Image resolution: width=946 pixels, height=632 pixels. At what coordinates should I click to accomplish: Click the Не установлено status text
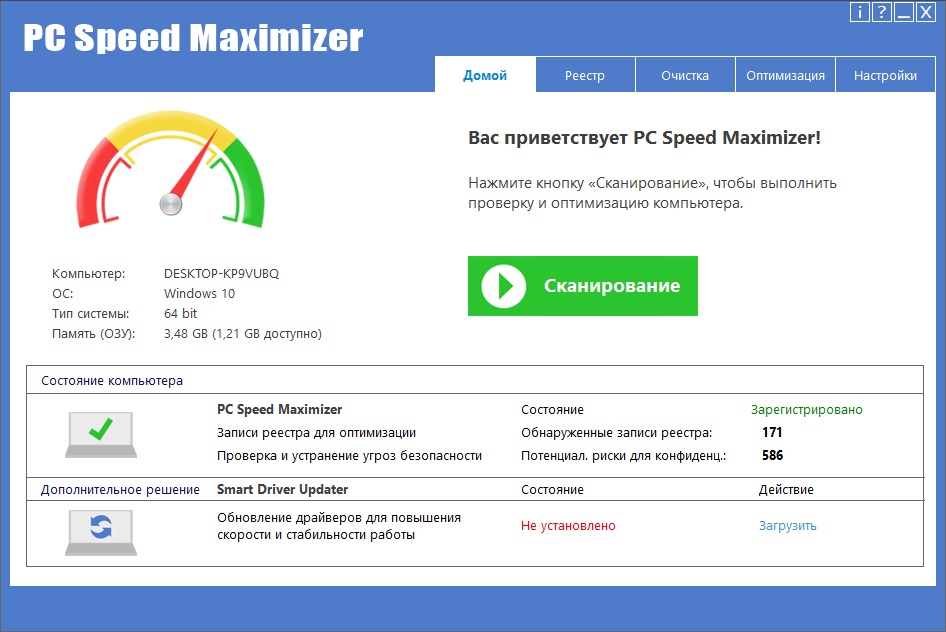pos(568,526)
